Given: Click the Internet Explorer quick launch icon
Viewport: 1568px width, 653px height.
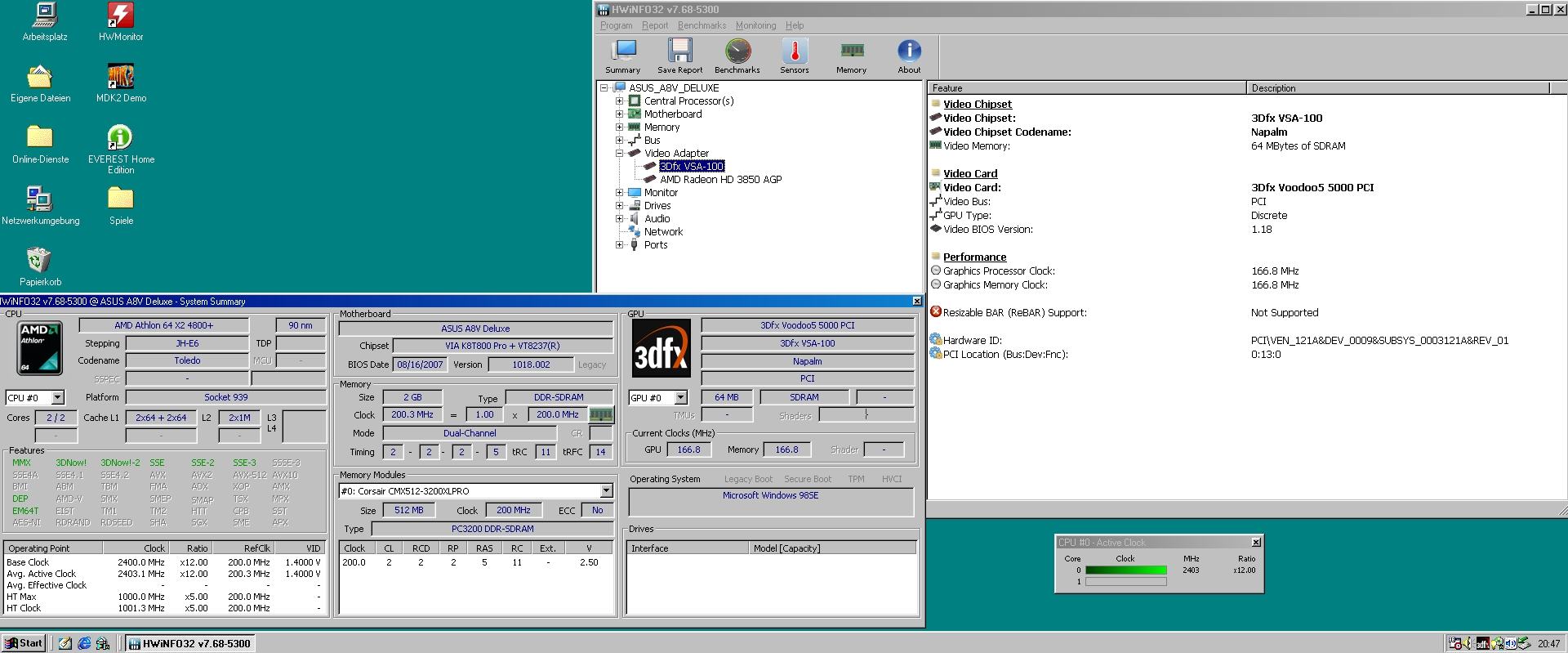Looking at the screenshot, I should [x=84, y=643].
